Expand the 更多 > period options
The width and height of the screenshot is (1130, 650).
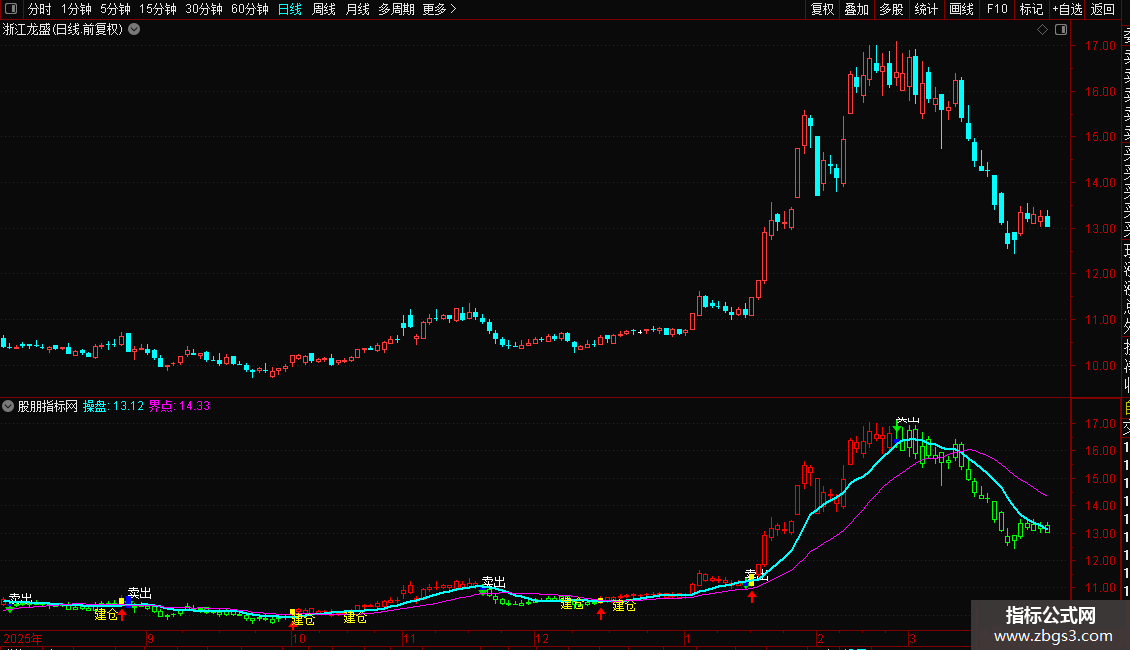click(440, 9)
